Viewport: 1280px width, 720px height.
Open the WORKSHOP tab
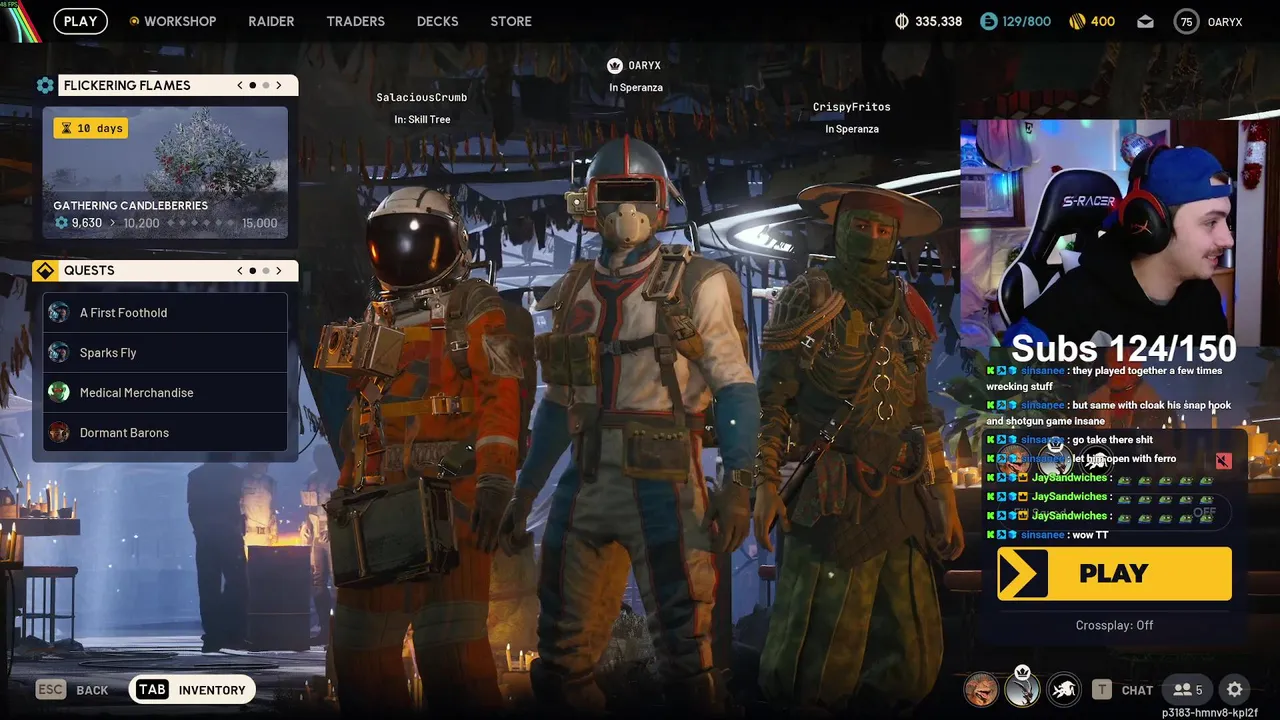click(x=180, y=21)
